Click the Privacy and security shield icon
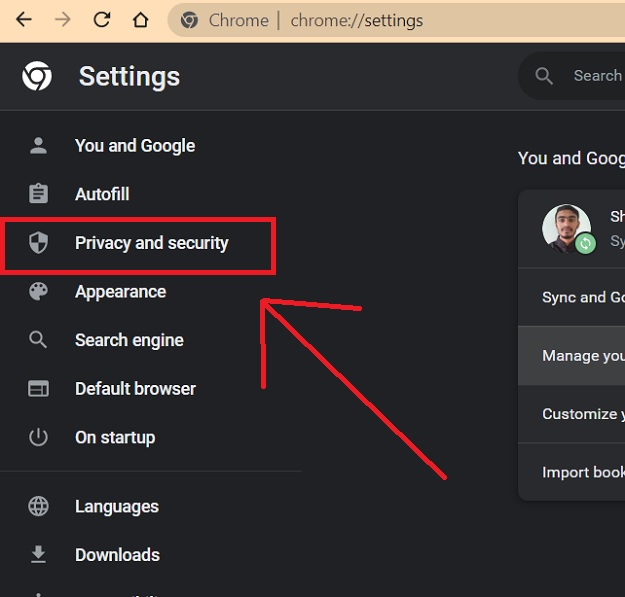 (38, 243)
